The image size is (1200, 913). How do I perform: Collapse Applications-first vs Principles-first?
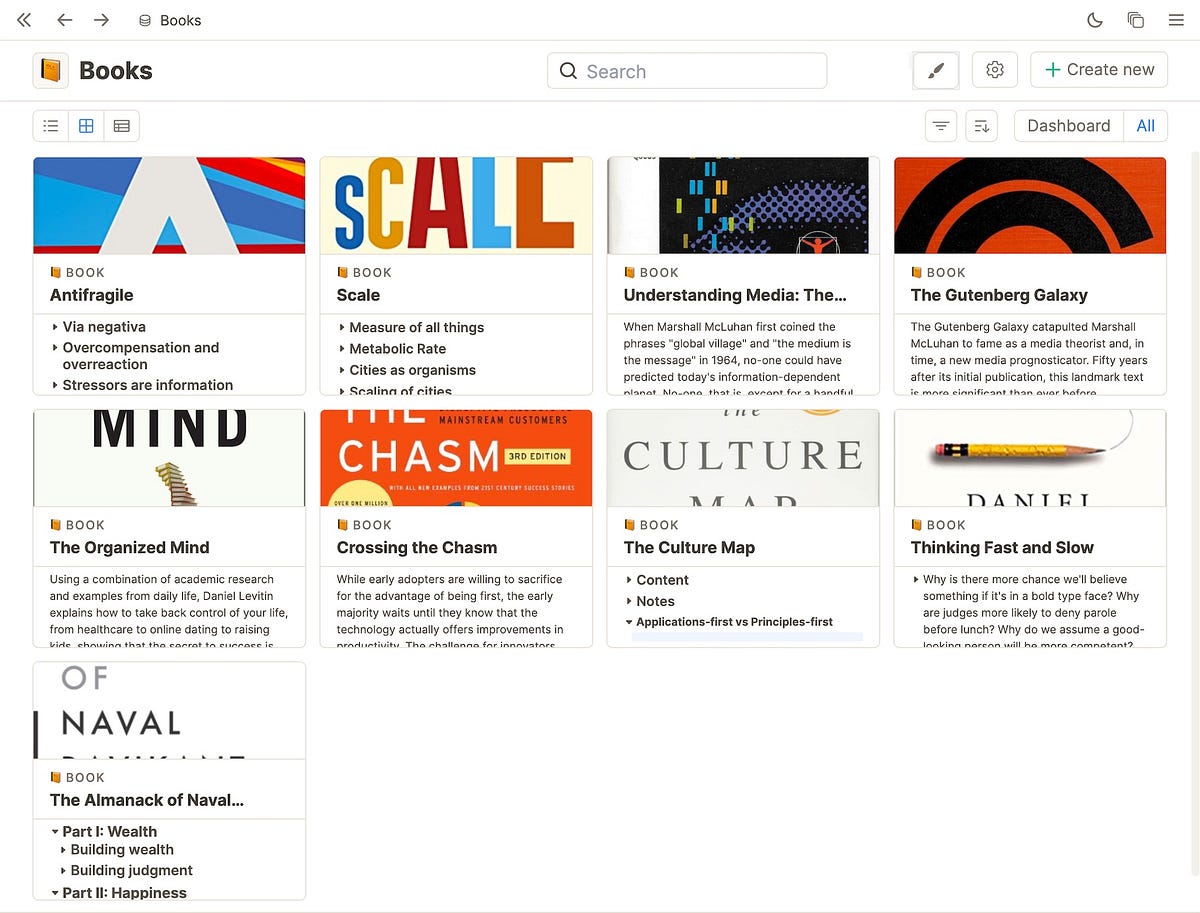628,622
